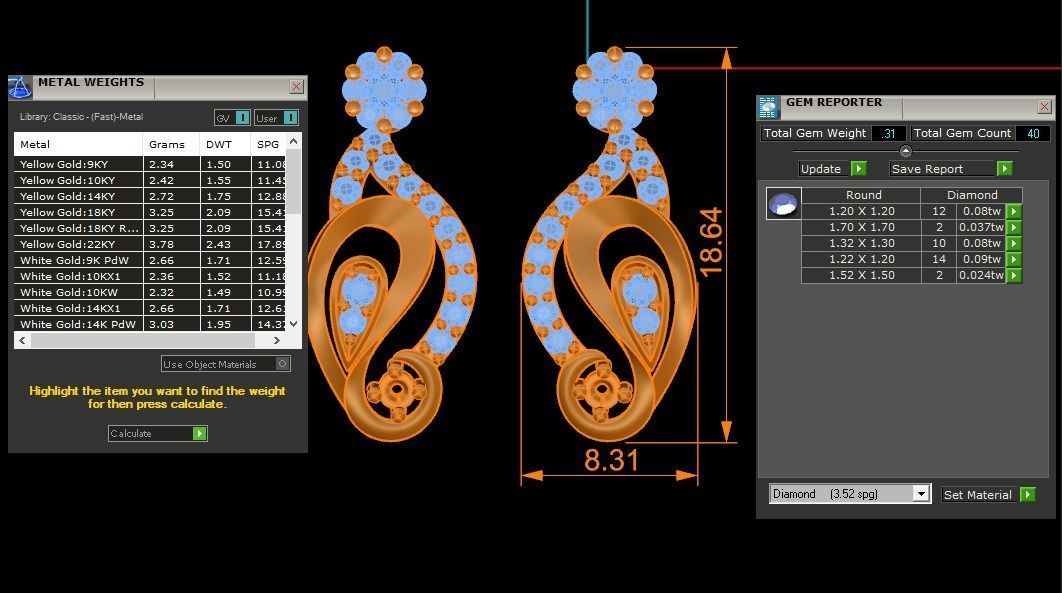
Task: Click the Set Material button
Action: (980, 495)
